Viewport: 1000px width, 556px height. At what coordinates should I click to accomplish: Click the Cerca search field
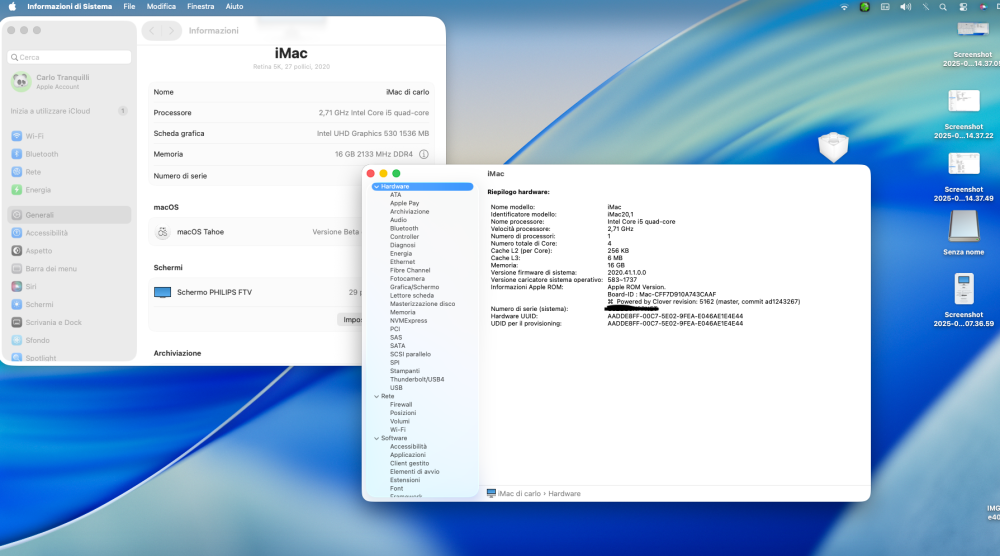point(70,57)
